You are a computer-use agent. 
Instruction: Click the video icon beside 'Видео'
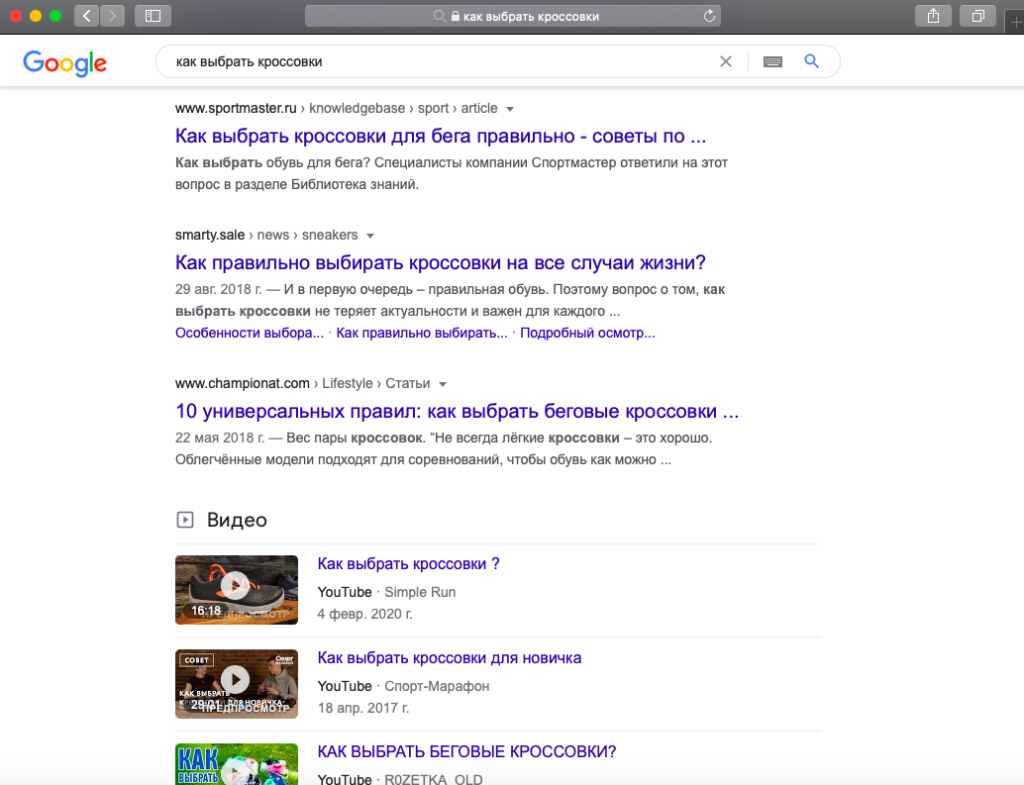(185, 520)
